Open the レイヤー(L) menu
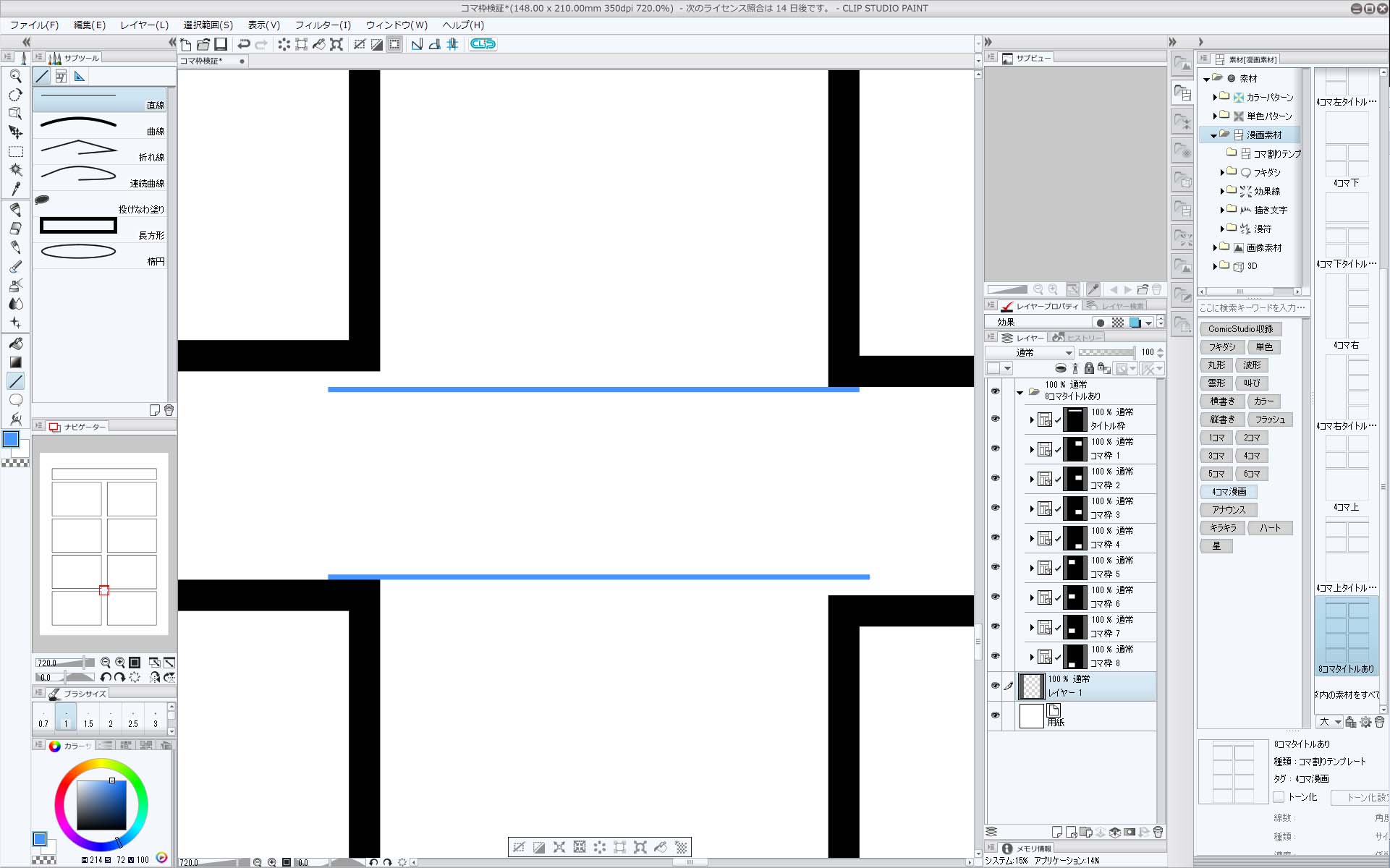The width and height of the screenshot is (1390, 868). 144,25
